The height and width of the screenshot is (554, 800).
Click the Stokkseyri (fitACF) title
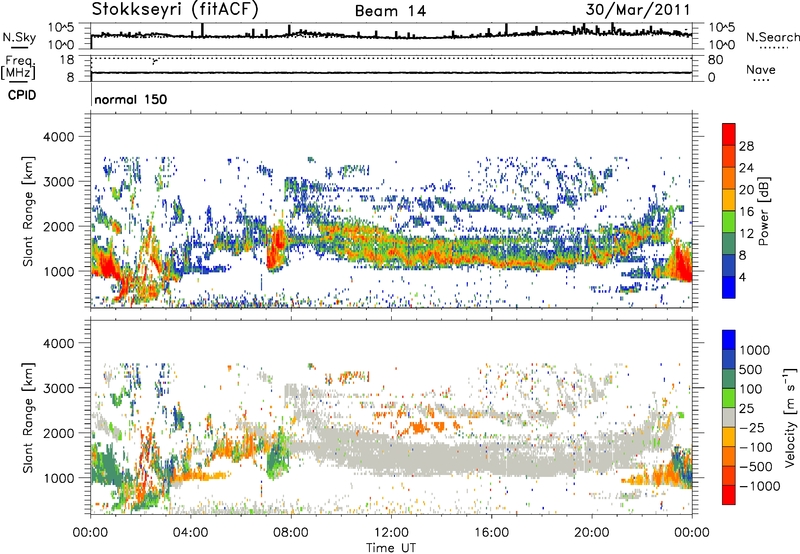click(176, 9)
